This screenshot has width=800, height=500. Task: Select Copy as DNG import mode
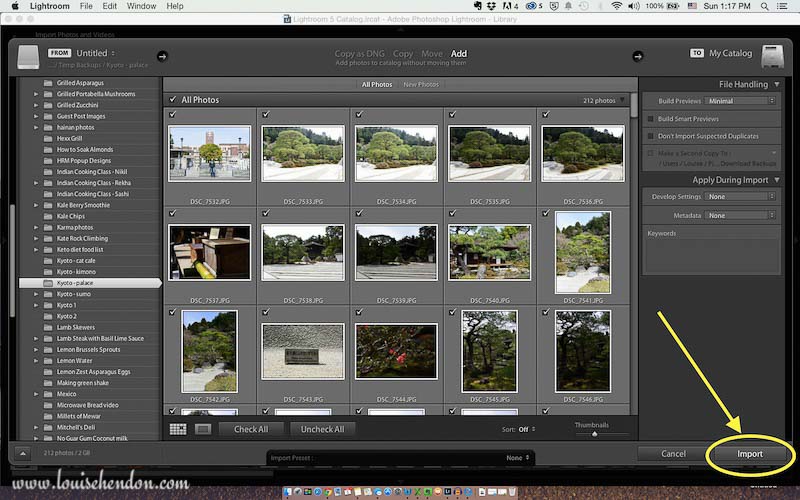(x=360, y=54)
